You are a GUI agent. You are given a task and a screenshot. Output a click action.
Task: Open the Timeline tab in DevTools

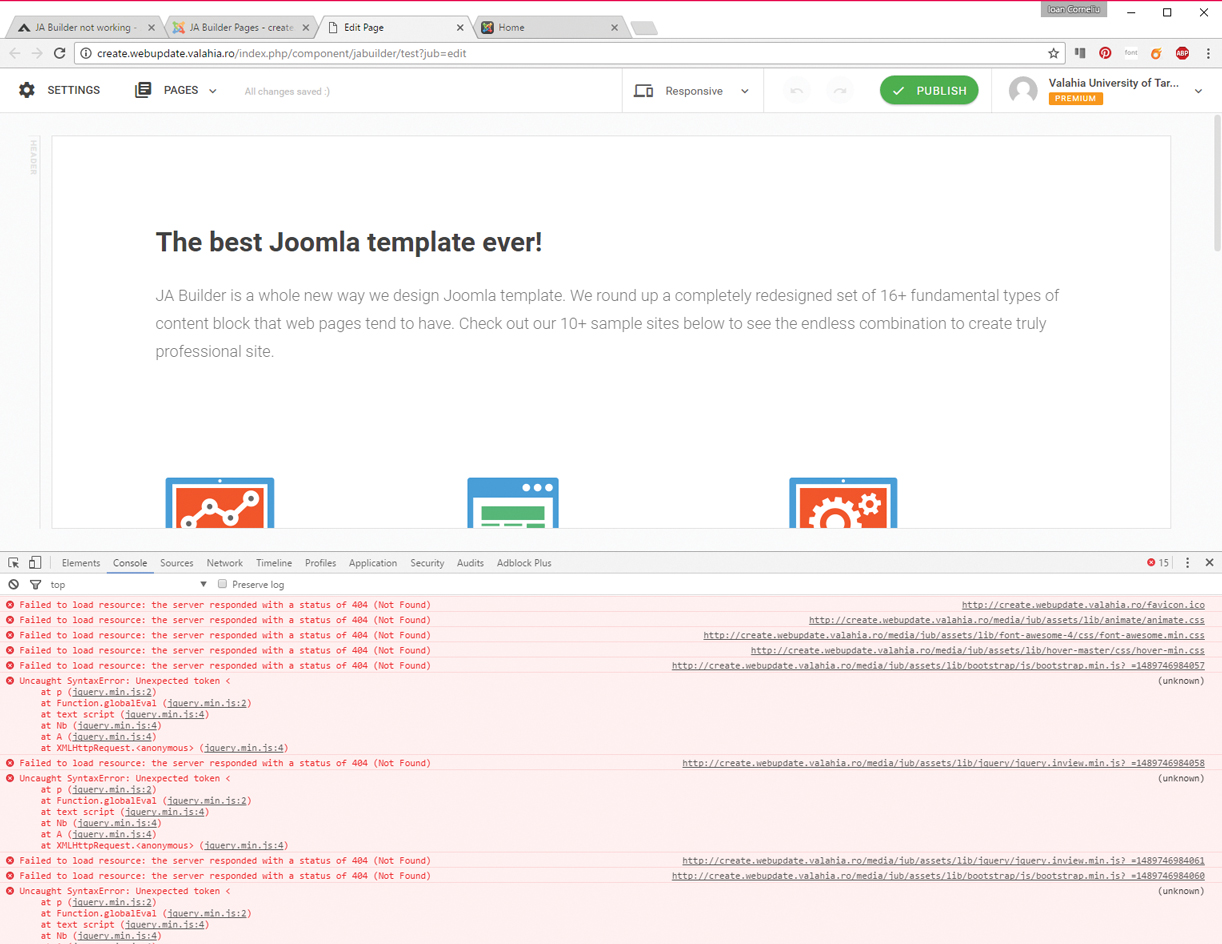(274, 563)
